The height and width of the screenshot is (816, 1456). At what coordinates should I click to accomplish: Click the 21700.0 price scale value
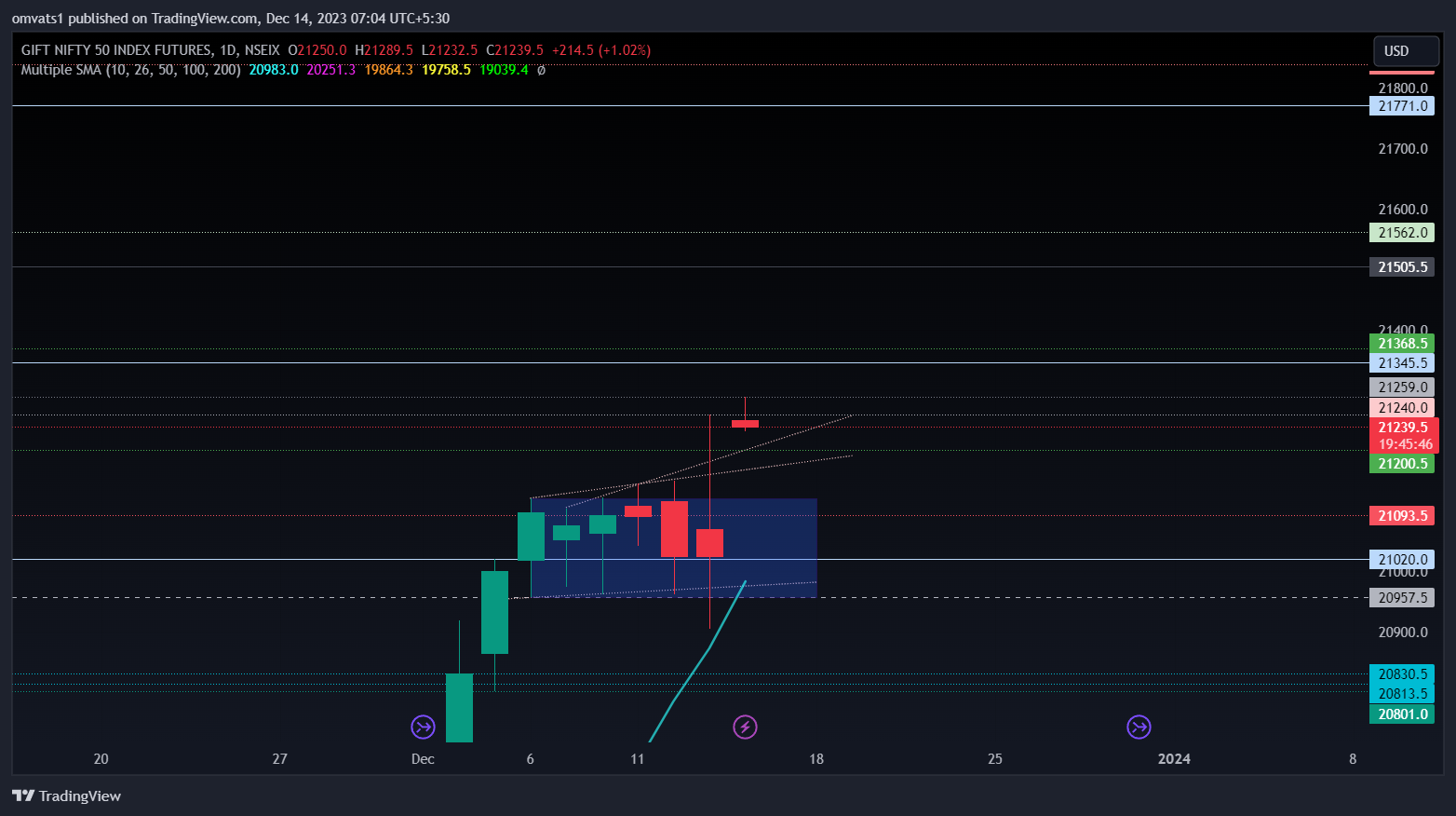(1403, 149)
